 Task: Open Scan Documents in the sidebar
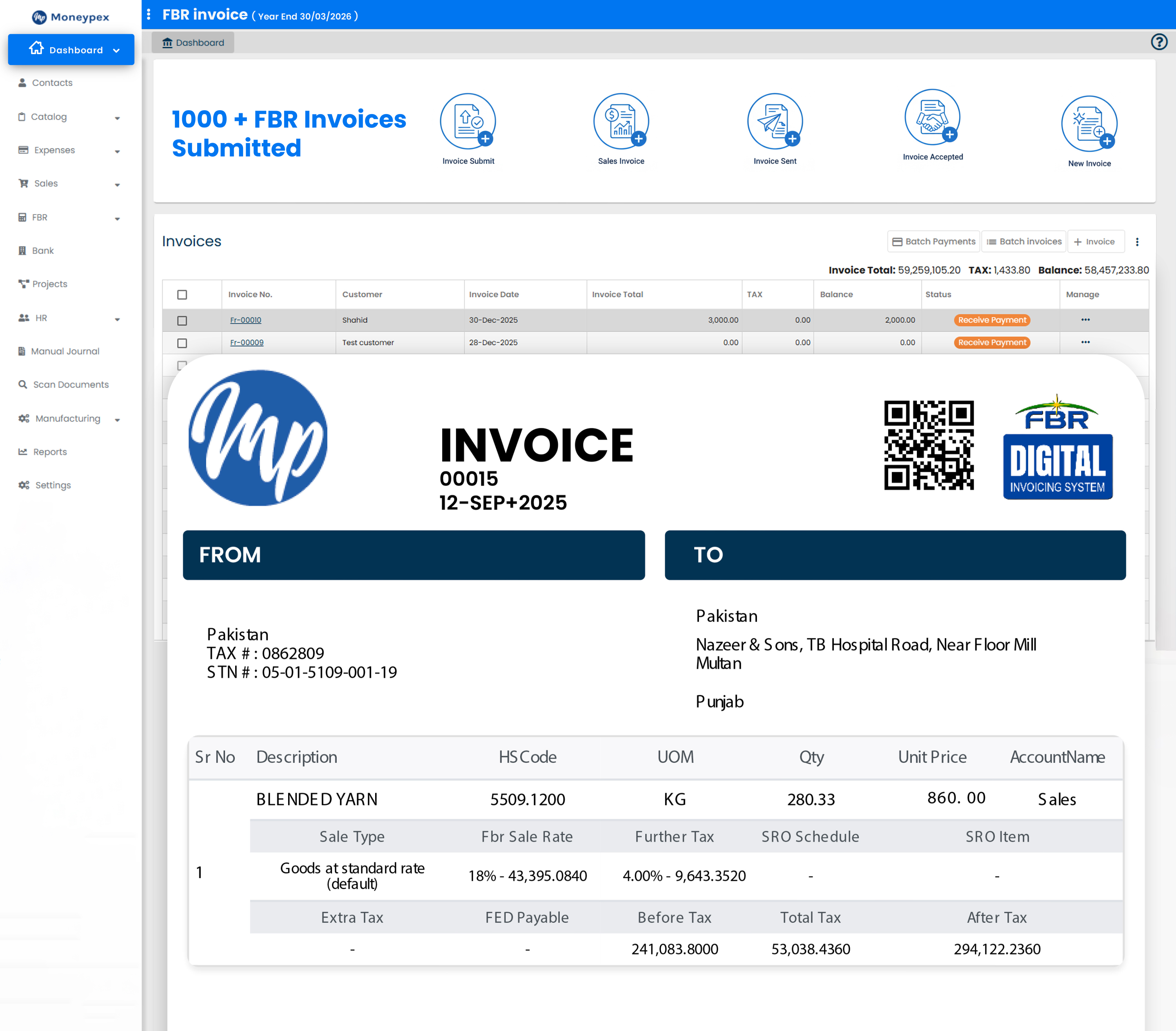70,384
